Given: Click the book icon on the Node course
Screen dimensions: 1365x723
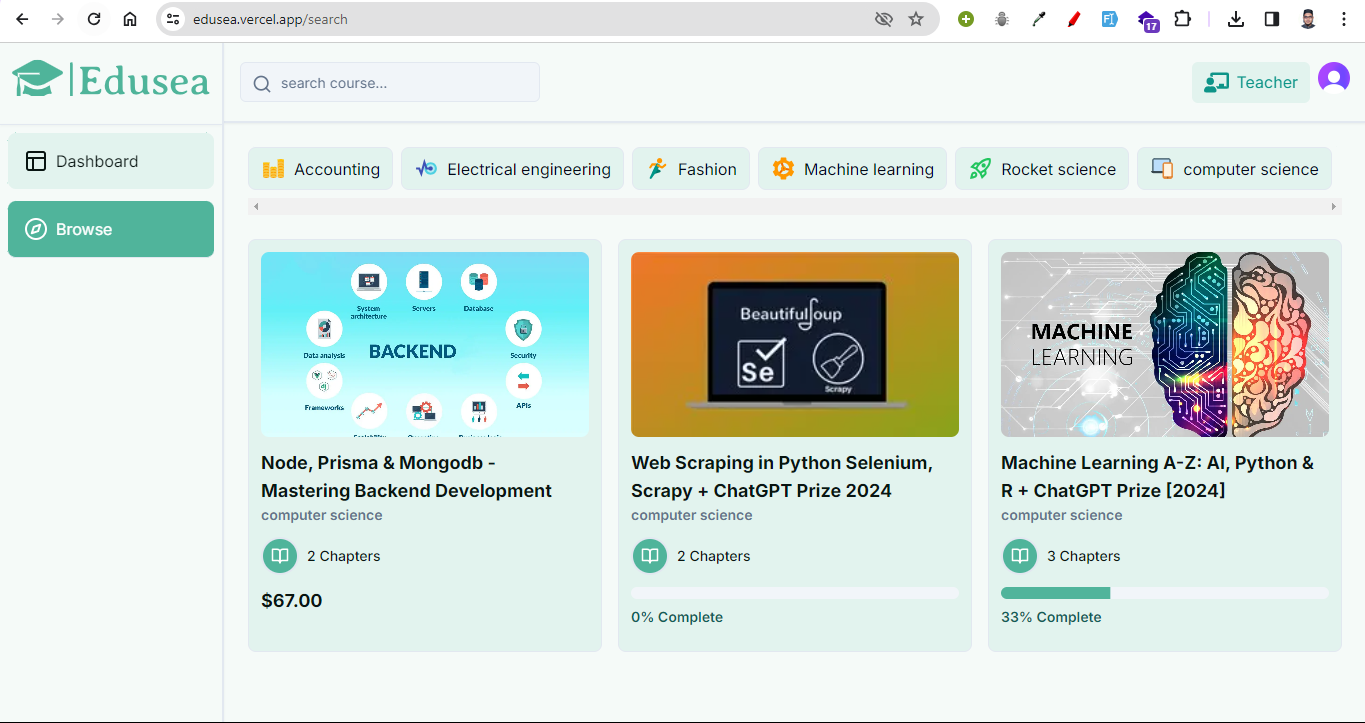Looking at the screenshot, I should 280,556.
